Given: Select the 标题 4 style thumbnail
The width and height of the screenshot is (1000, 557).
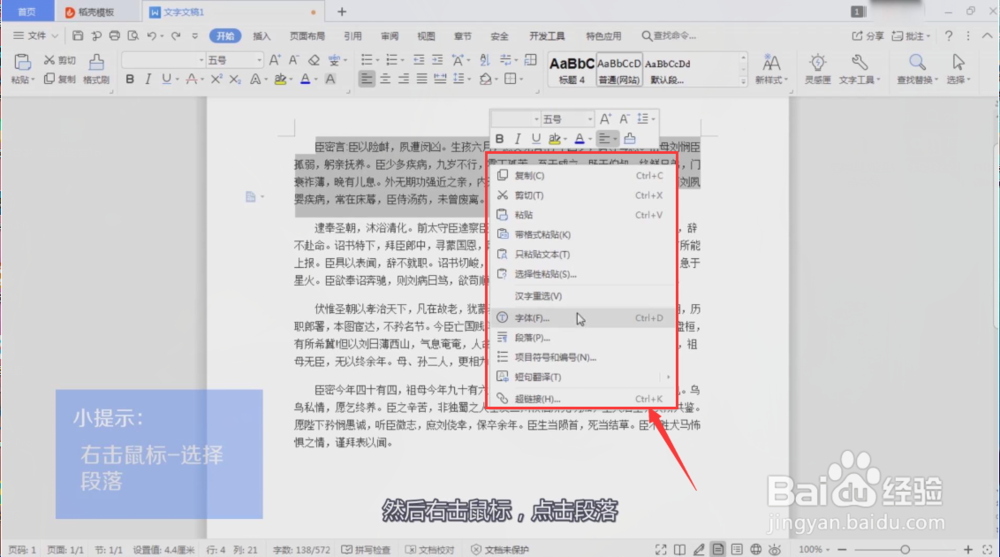Looking at the screenshot, I should [572, 70].
